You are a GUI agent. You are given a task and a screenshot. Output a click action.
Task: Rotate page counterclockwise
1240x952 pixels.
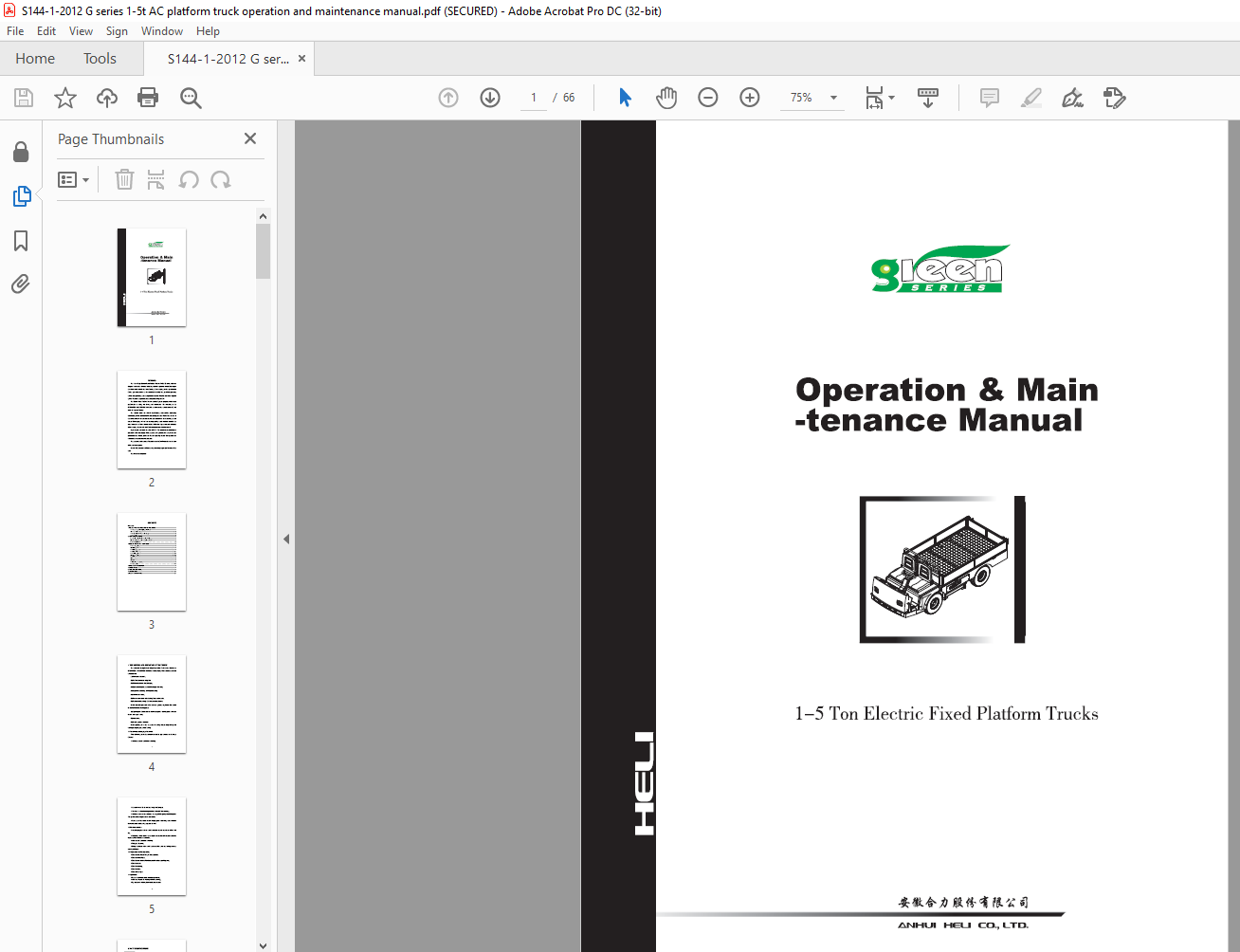tap(189, 179)
